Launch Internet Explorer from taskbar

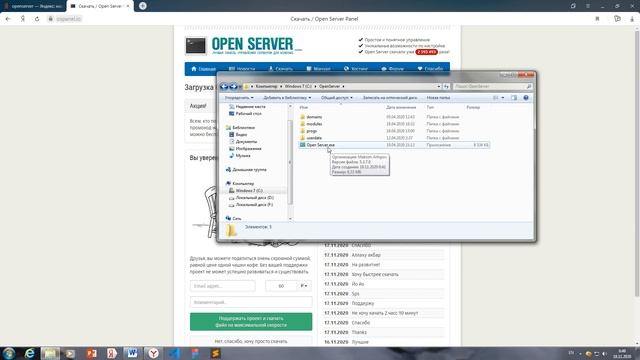coord(29,353)
